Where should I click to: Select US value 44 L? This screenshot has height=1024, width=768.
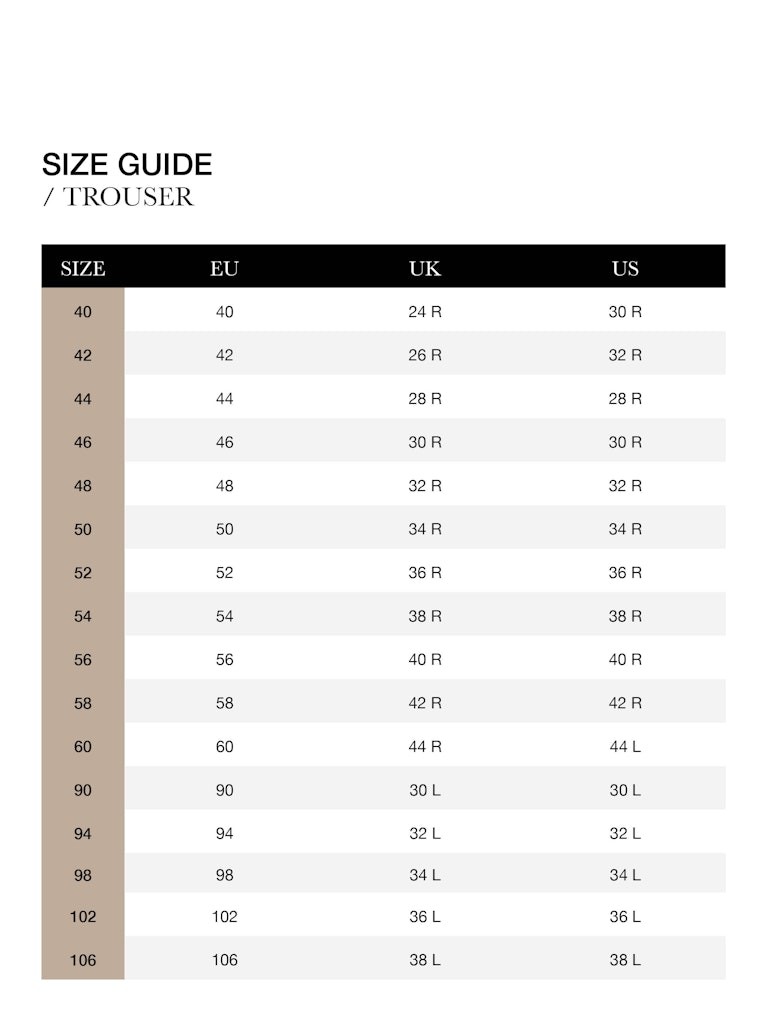pyautogui.click(x=625, y=747)
